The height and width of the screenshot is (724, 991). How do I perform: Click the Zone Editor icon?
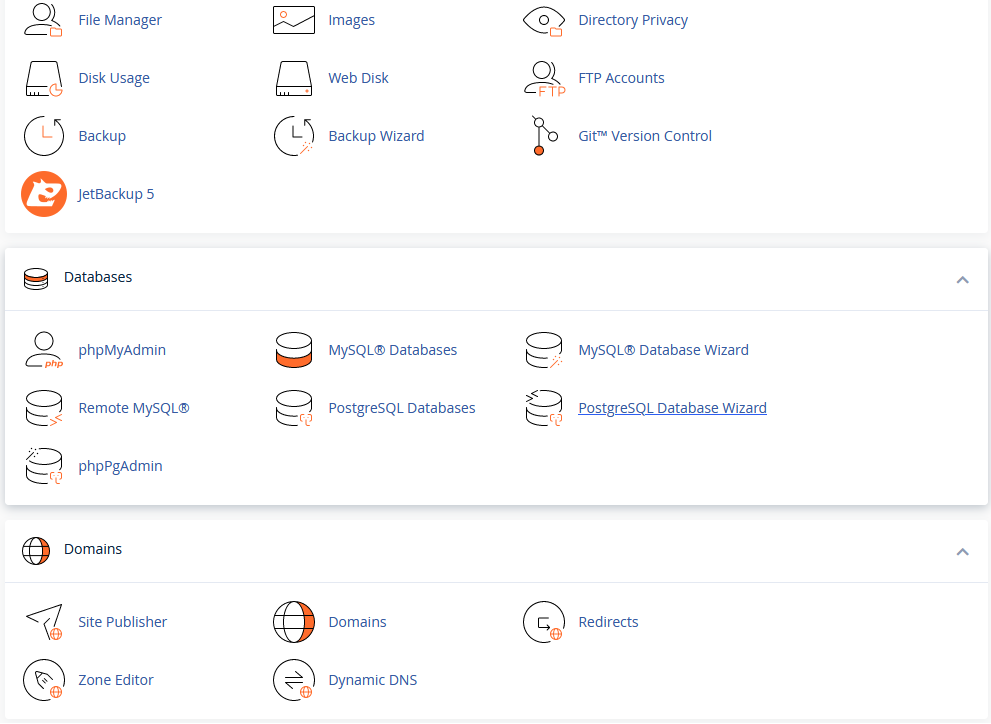tap(44, 680)
